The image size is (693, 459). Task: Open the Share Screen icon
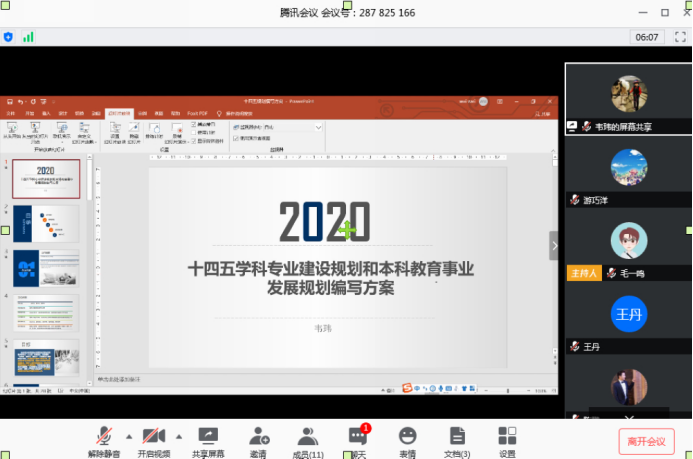click(208, 436)
